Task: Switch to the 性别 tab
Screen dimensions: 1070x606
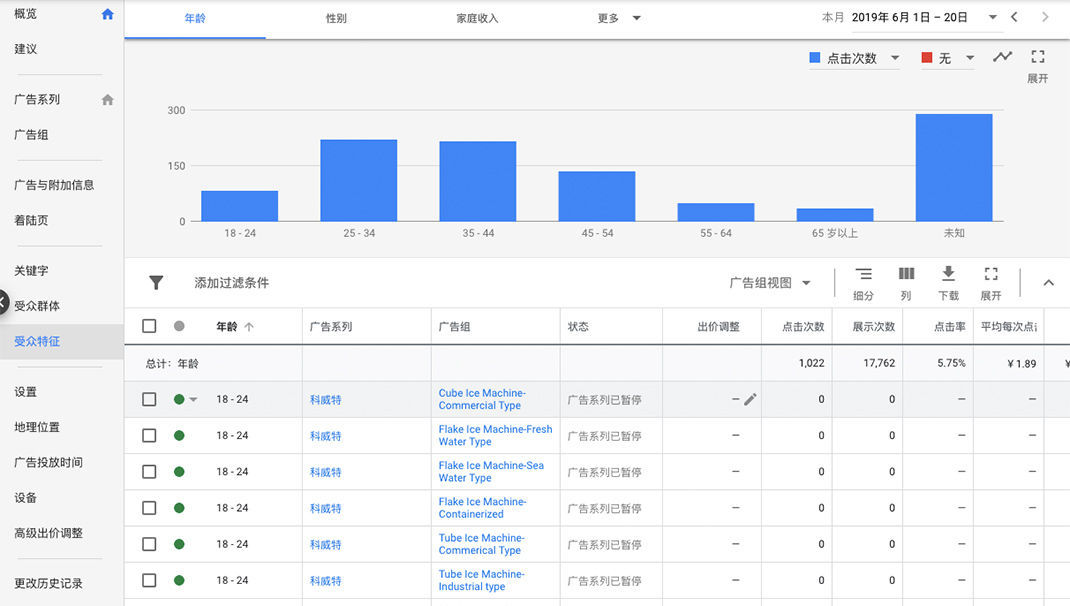Action: (336, 18)
